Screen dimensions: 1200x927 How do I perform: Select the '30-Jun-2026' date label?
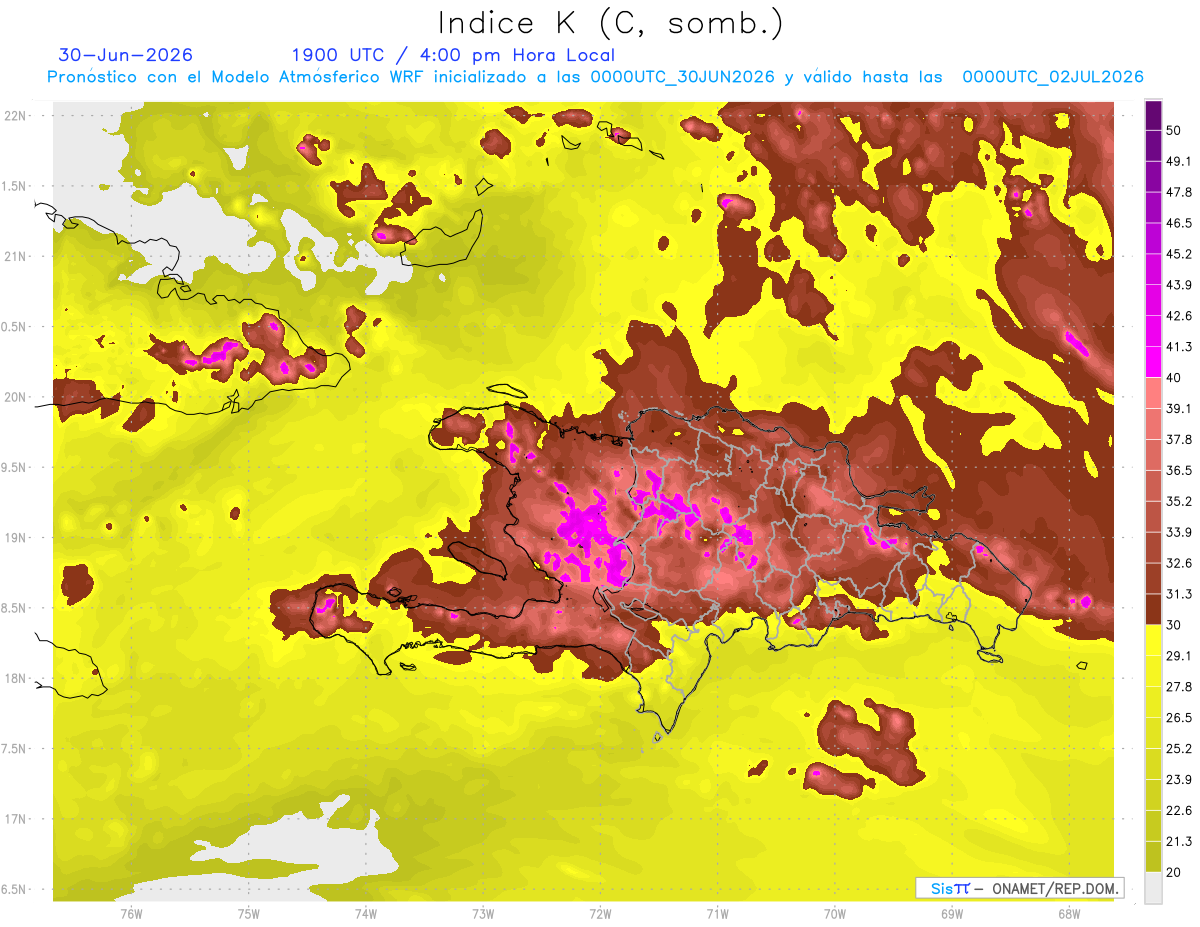(126, 55)
